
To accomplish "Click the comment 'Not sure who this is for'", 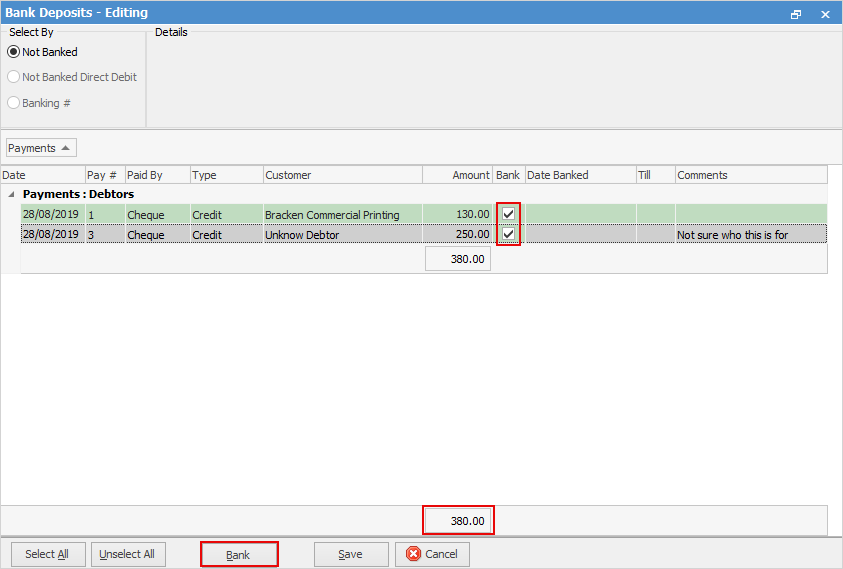I will tap(732, 235).
